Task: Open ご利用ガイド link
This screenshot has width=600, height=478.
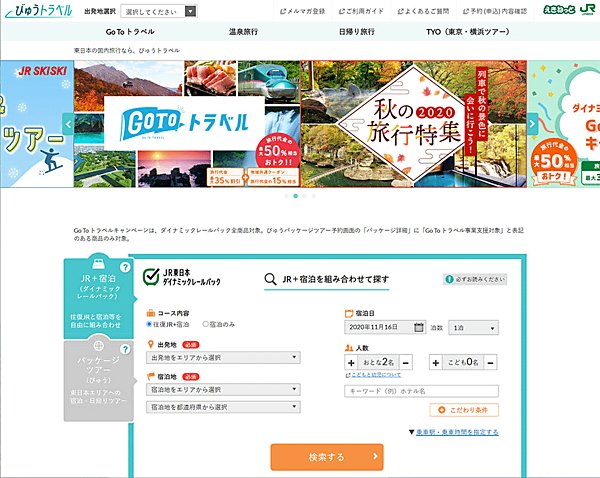Action: click(x=361, y=11)
